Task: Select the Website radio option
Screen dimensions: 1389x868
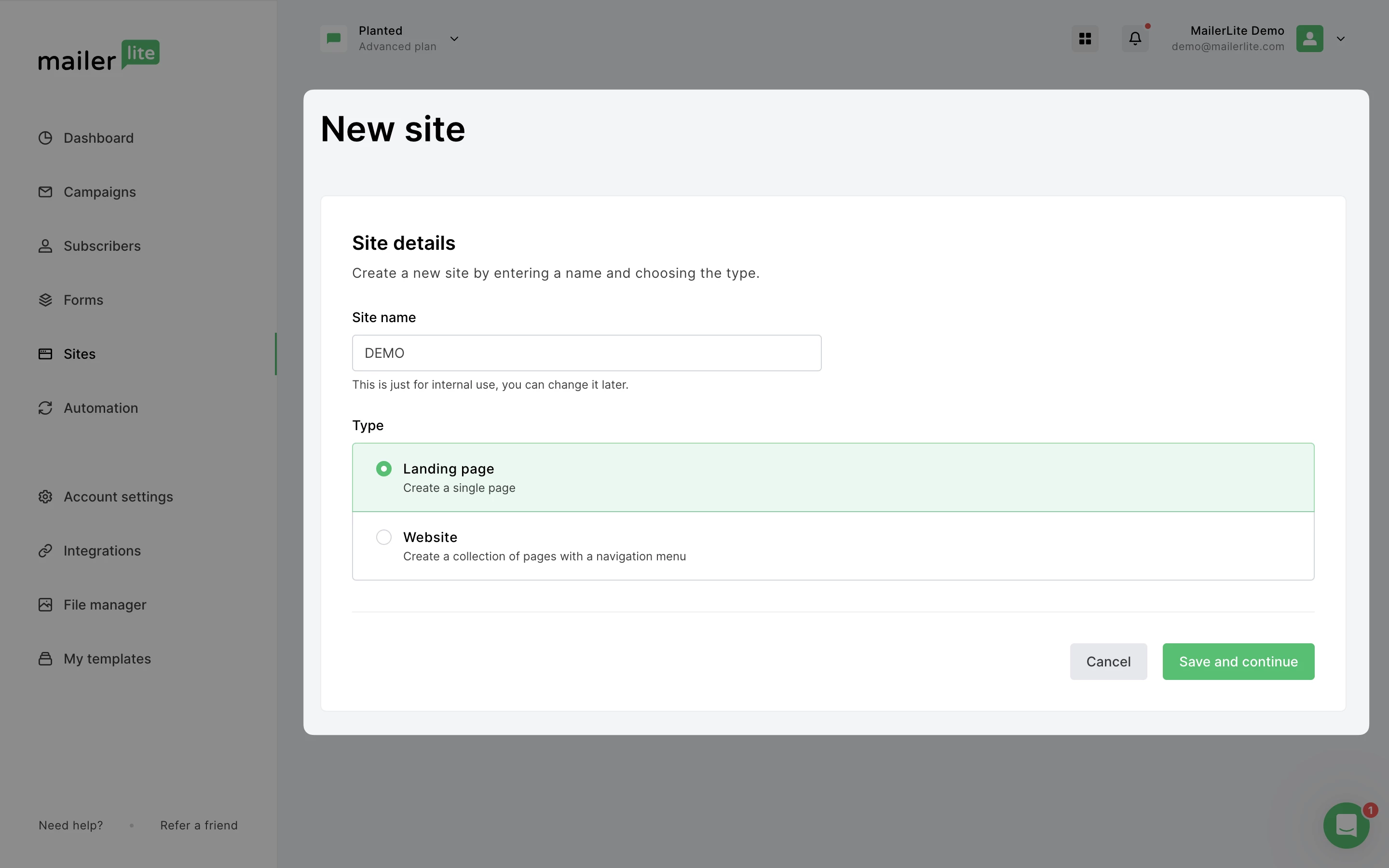Action: pos(384,537)
